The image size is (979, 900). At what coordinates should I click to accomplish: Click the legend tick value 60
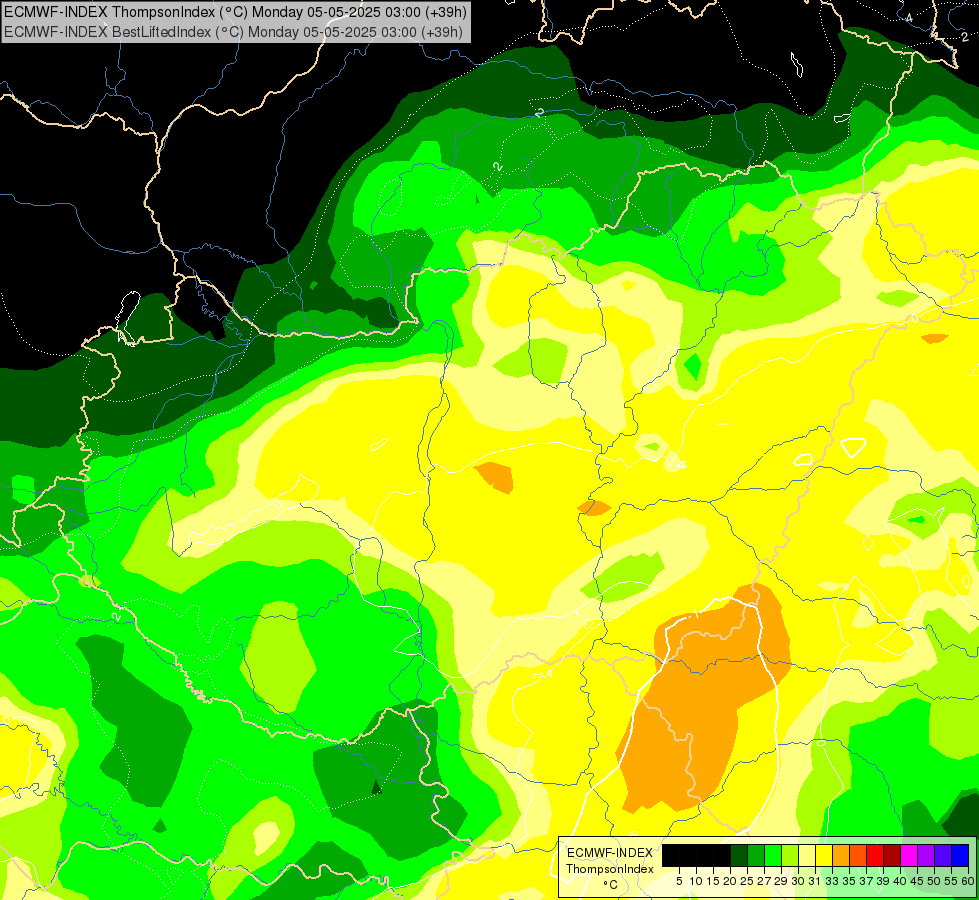[968, 881]
